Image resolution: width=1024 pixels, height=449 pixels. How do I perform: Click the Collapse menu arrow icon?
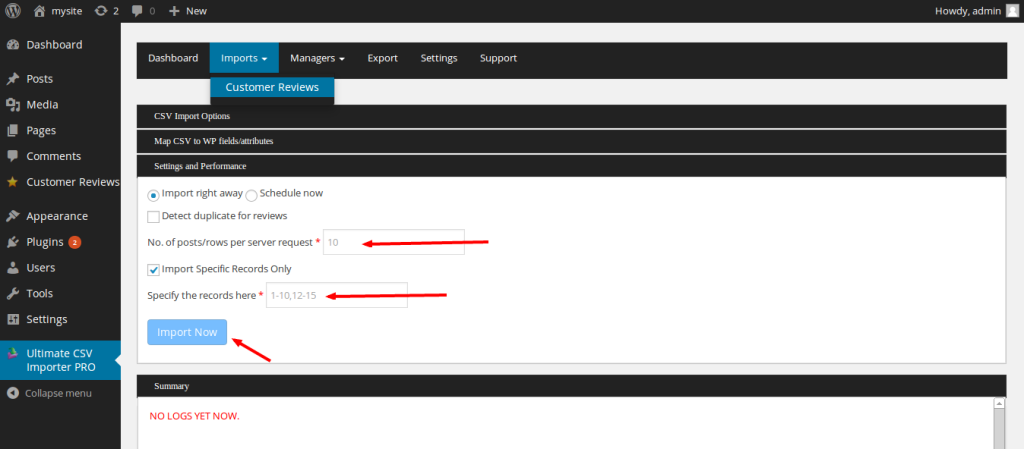click(x=12, y=394)
